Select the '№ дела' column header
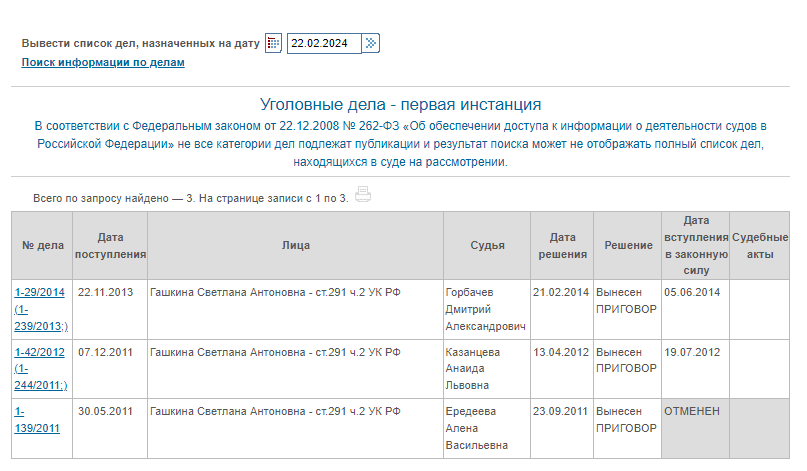 pos(43,246)
